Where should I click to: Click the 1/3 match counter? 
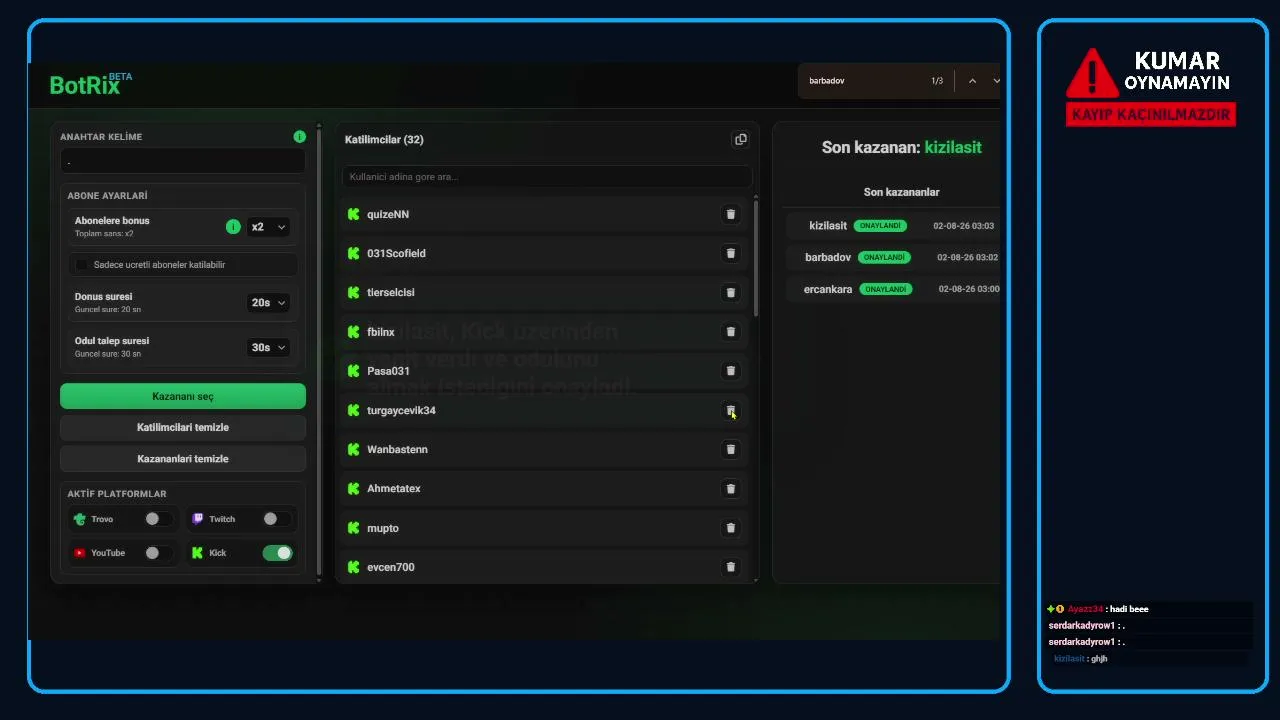pyautogui.click(x=937, y=81)
